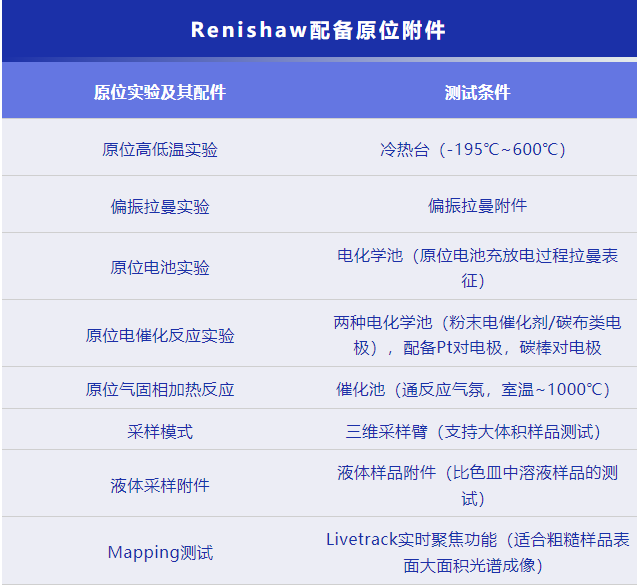Select the 液体采样附件 row label
Image resolution: width=639 pixels, height=587 pixels.
(x=160, y=485)
